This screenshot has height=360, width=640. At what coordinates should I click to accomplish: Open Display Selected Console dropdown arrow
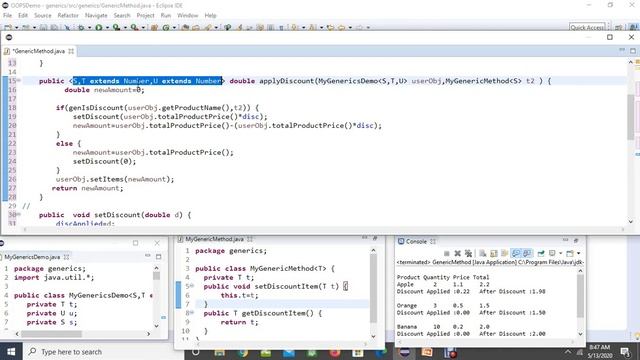point(560,253)
